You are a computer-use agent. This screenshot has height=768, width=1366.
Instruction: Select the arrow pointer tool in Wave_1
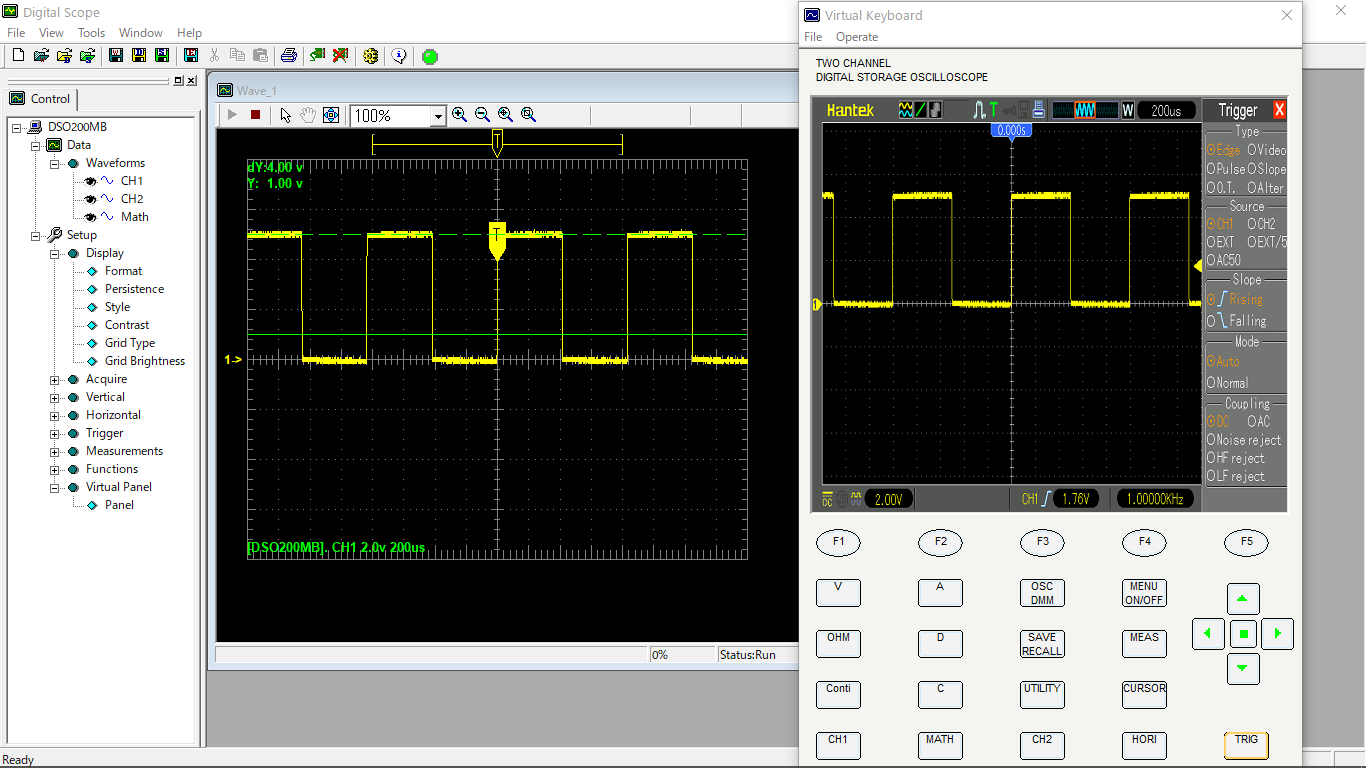[x=286, y=115]
